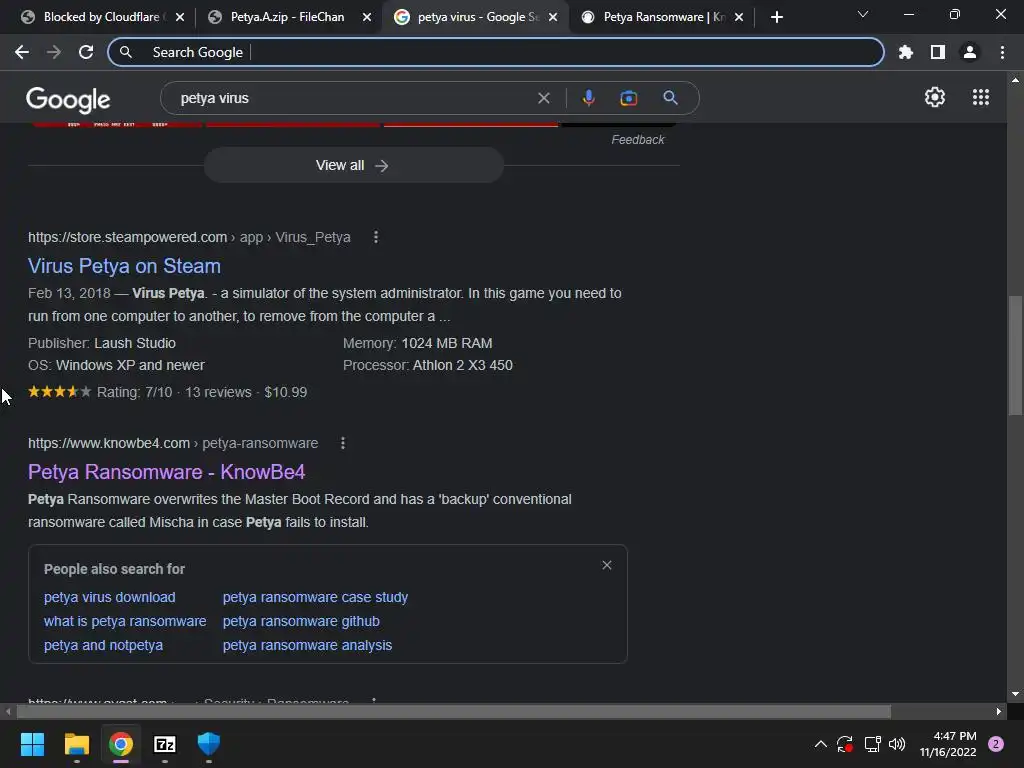The height and width of the screenshot is (768, 1024).
Task: Click the Google logo
Action: click(68, 99)
